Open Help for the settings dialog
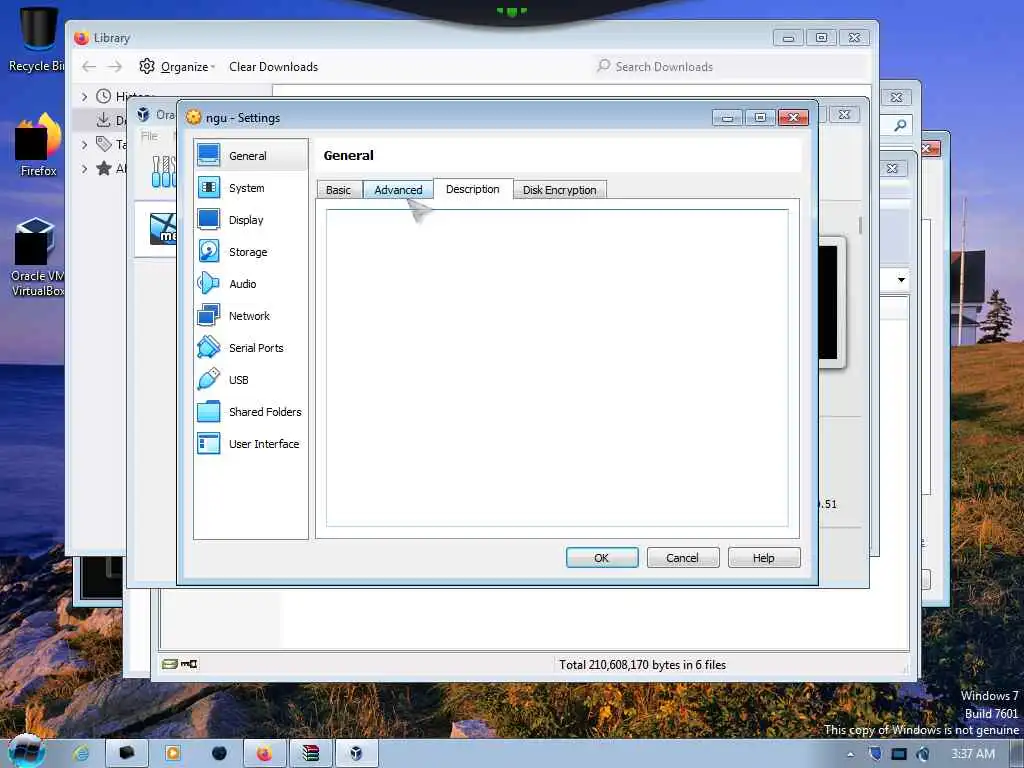 pos(763,558)
